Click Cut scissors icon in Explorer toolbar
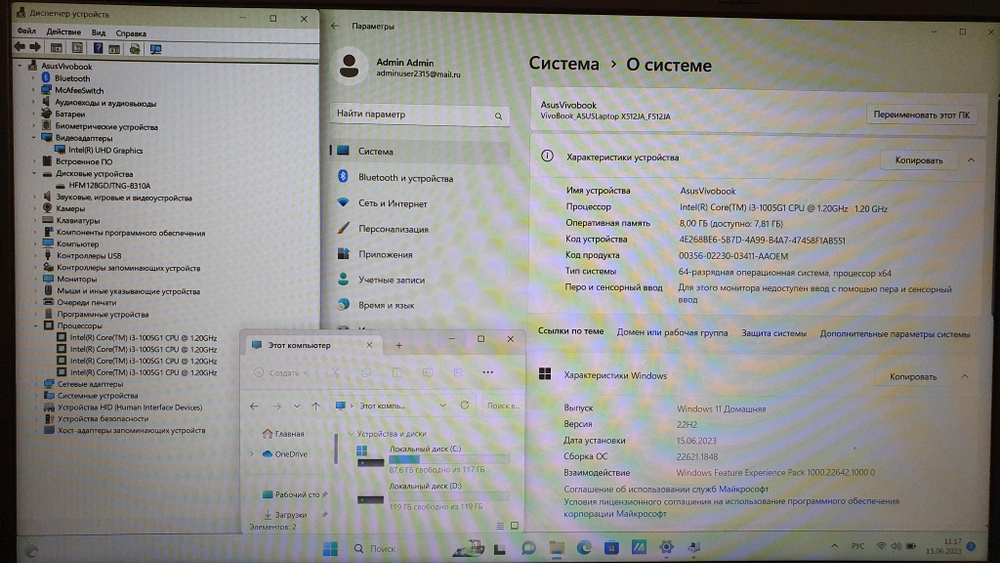Screen dimensions: 1000x563 pyautogui.click(x=334, y=372)
